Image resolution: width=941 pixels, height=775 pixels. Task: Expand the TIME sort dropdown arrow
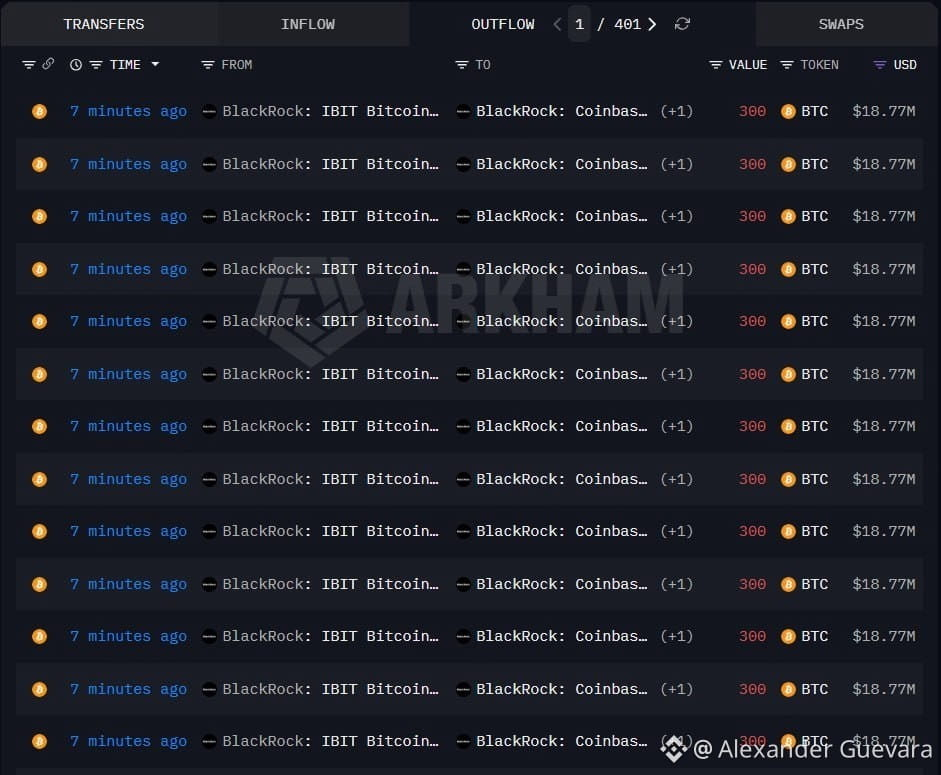(x=155, y=64)
